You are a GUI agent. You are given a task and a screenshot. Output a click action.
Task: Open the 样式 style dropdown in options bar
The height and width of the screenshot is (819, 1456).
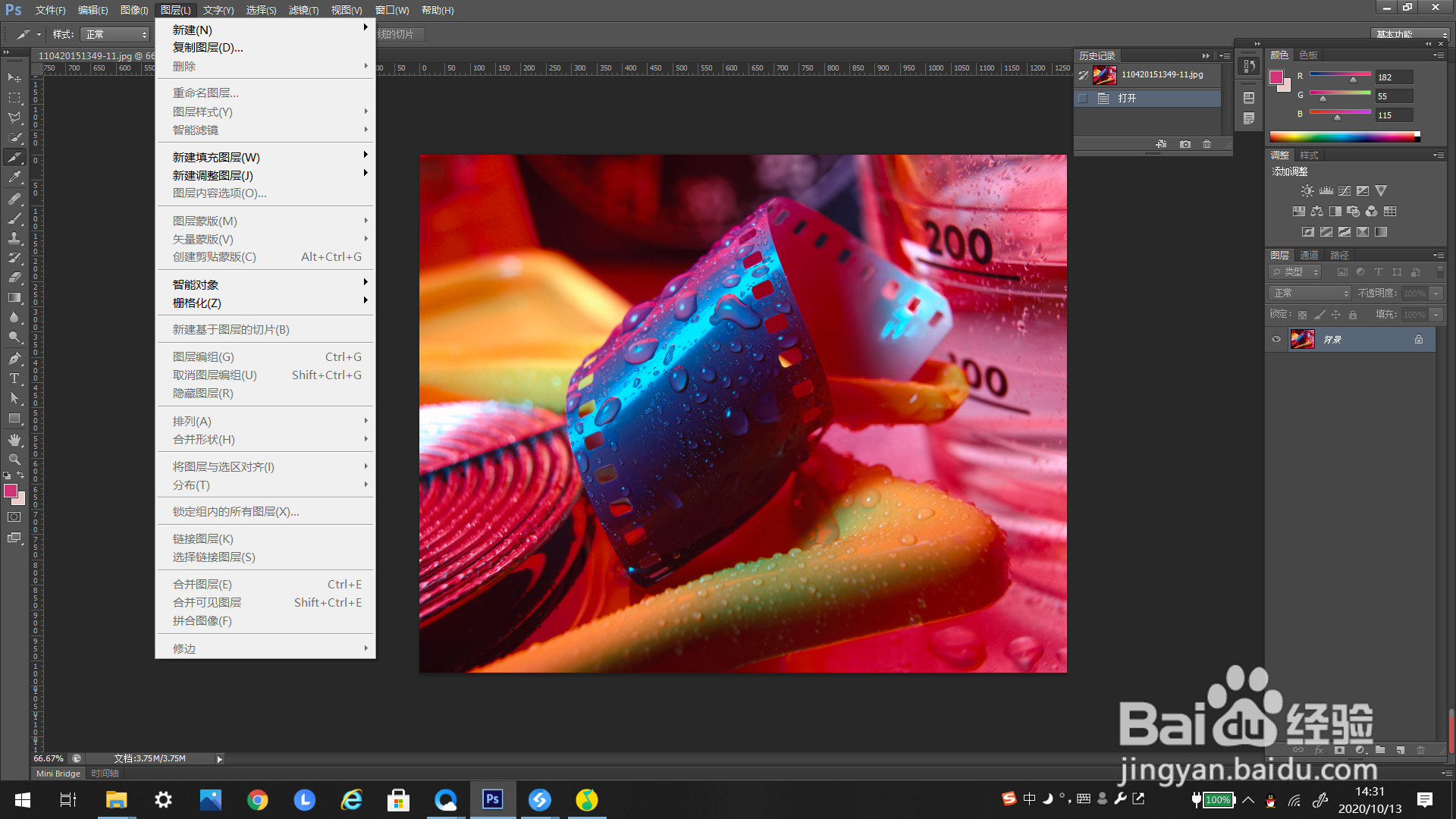click(x=115, y=35)
